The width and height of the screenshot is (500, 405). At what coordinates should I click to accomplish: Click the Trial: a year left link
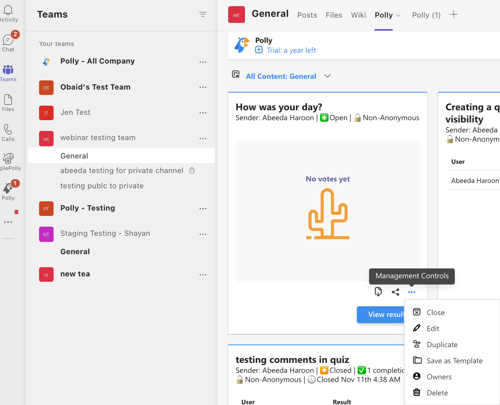click(291, 50)
